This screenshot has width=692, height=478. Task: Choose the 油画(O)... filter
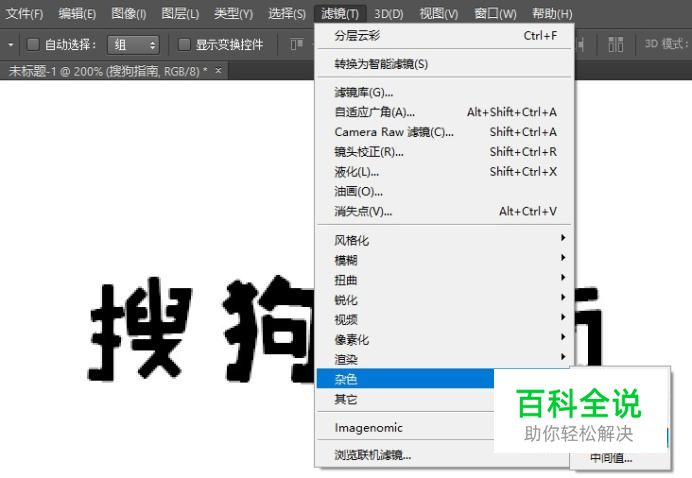[445, 192]
